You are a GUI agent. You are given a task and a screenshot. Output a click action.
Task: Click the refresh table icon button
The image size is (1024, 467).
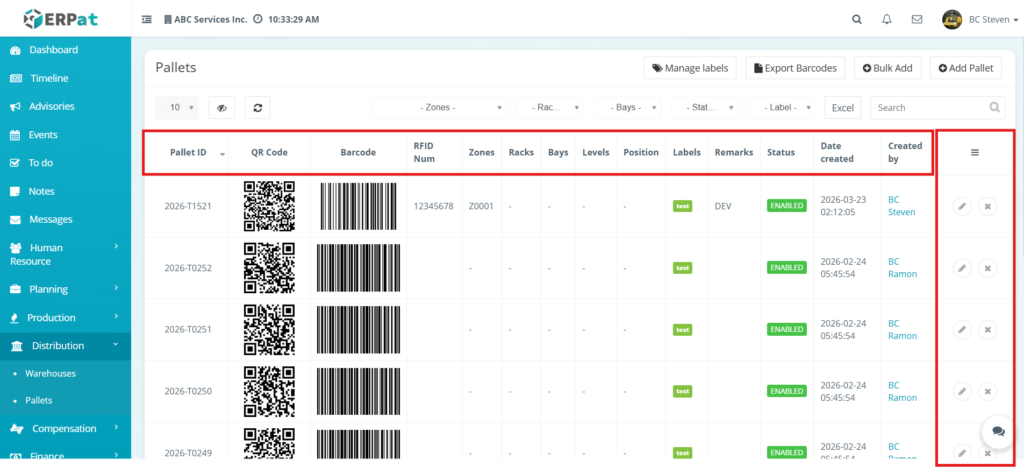[257, 107]
